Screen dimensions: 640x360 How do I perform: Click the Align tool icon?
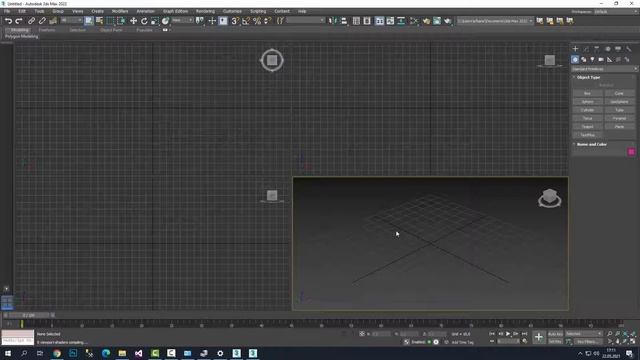pyautogui.click(x=344, y=21)
